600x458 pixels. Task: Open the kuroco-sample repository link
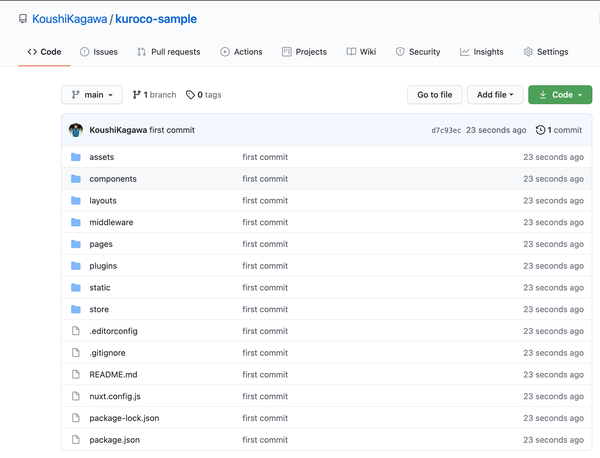click(156, 19)
